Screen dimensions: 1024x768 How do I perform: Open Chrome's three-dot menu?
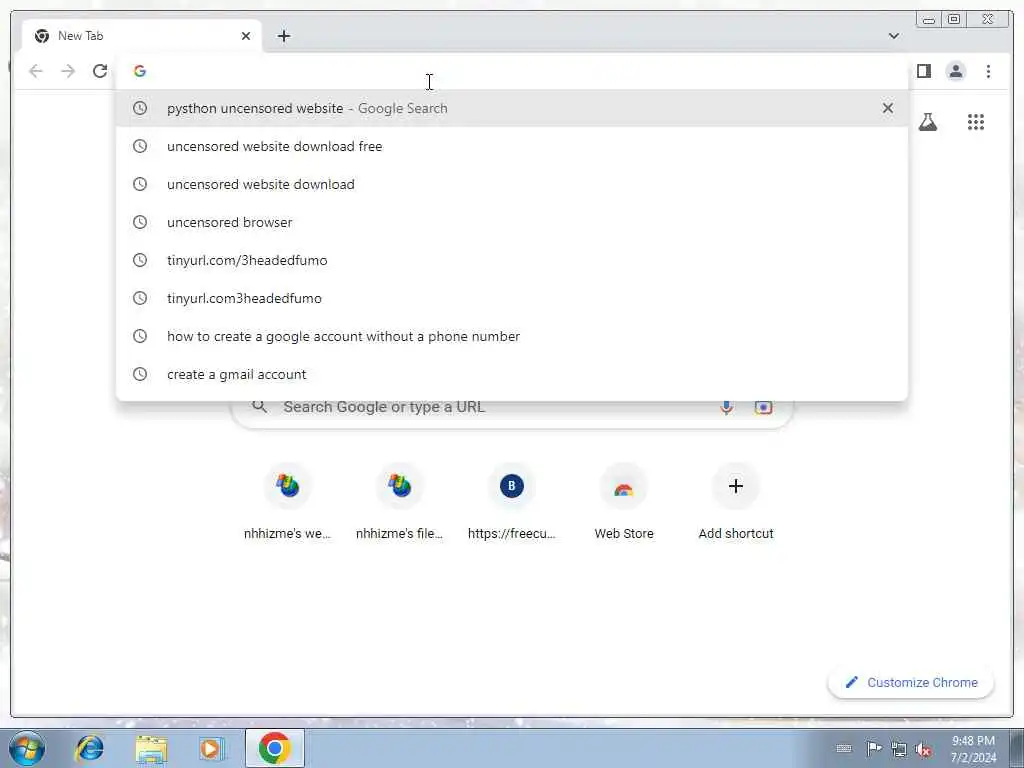(x=988, y=71)
